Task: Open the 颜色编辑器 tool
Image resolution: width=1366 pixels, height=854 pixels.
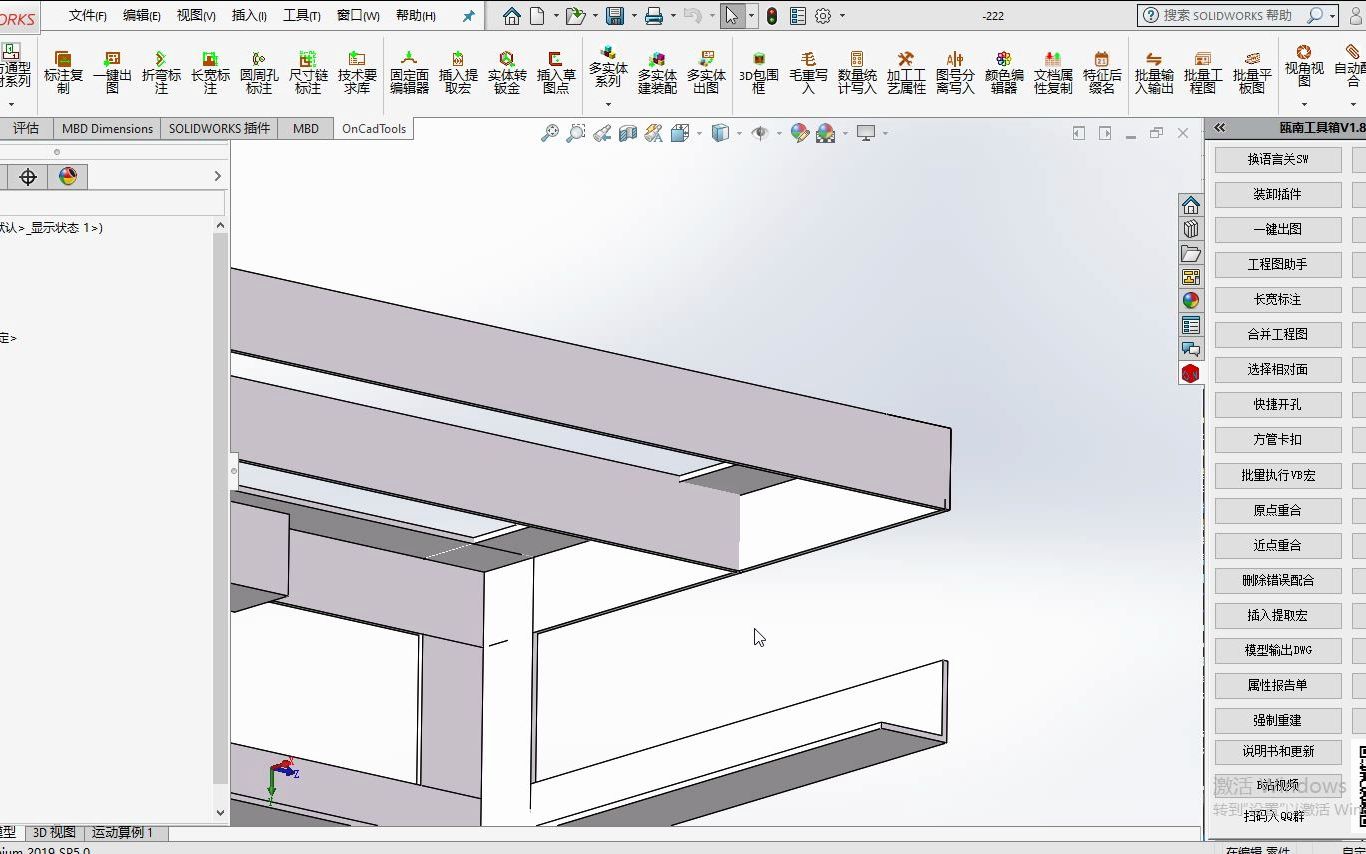Action: [x=1004, y=72]
